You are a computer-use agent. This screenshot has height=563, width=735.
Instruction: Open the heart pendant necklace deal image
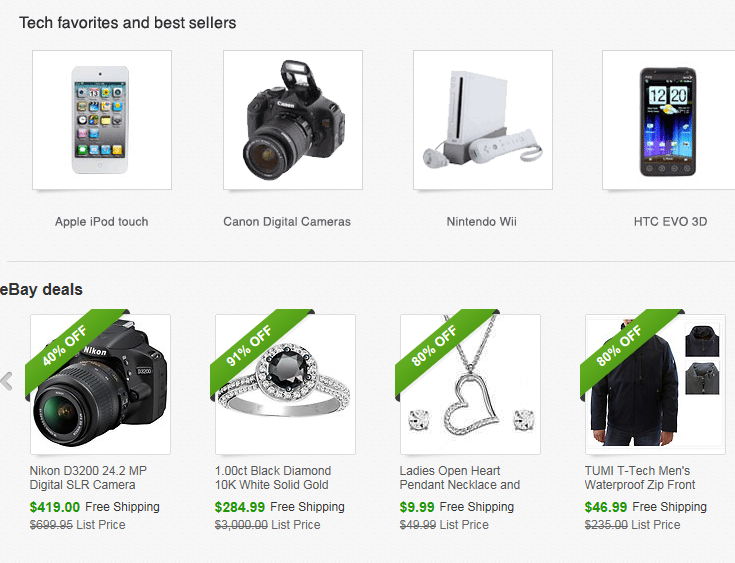tap(471, 384)
